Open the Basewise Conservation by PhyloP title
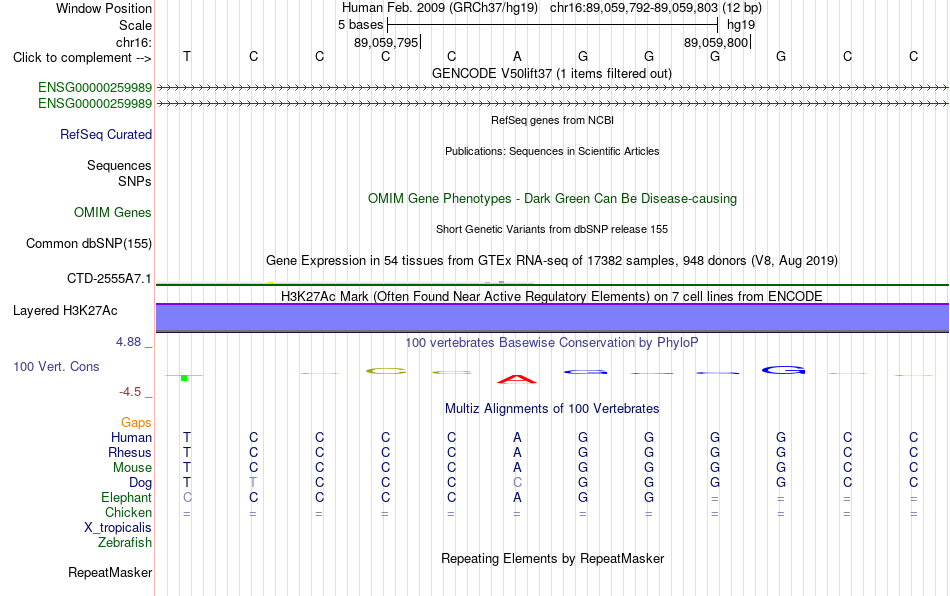This screenshot has width=950, height=596. click(x=551, y=343)
